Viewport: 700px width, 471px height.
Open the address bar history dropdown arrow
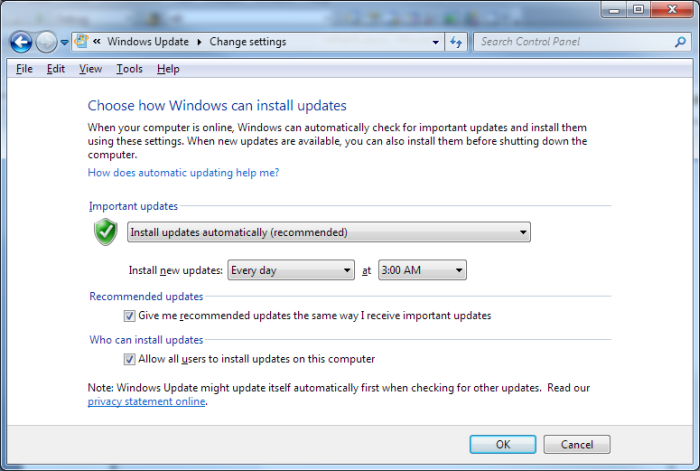point(435,42)
